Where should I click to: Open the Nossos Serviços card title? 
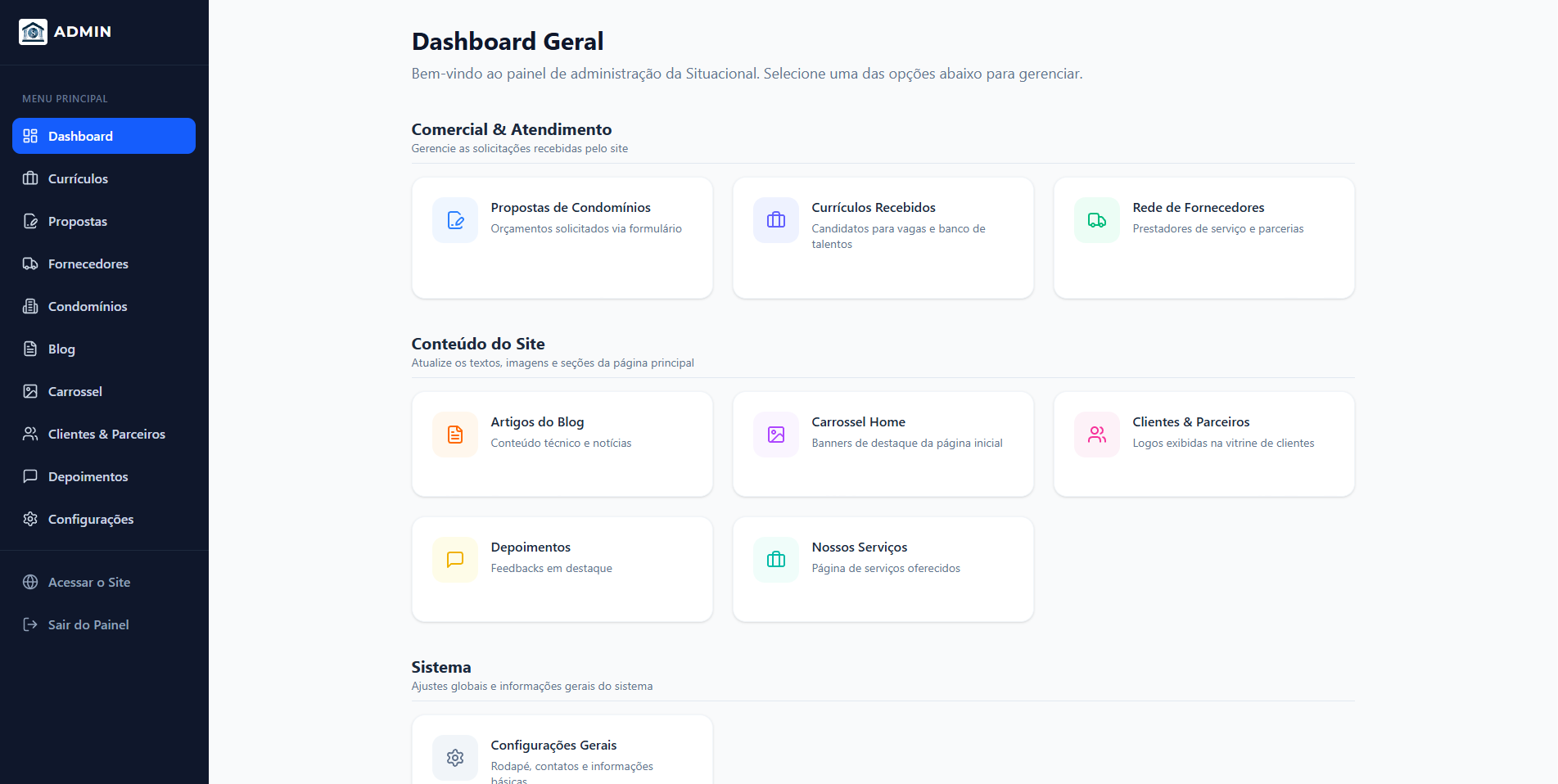pyautogui.click(x=860, y=547)
